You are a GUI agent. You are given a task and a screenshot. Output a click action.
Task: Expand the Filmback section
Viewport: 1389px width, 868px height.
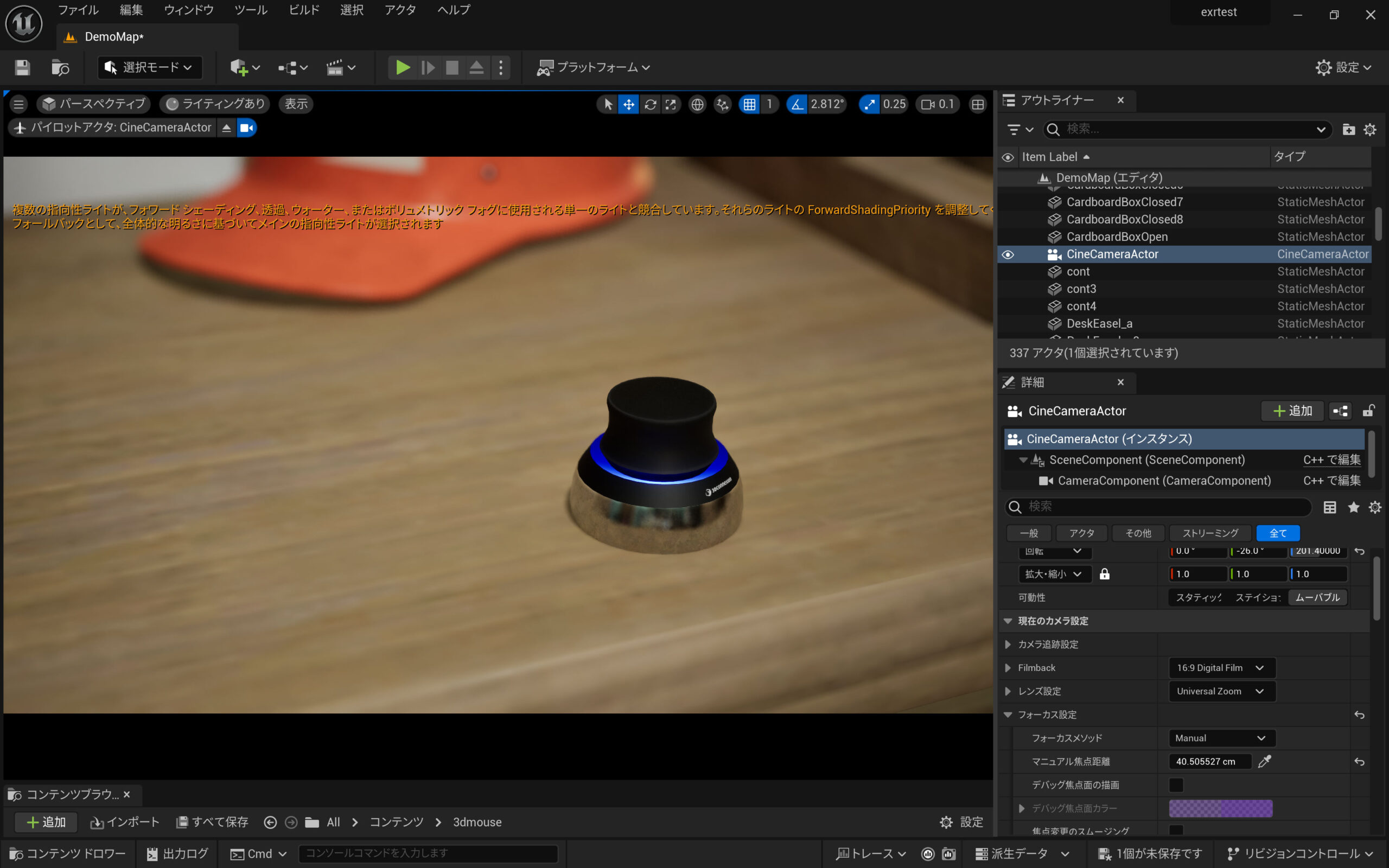coord(1008,668)
